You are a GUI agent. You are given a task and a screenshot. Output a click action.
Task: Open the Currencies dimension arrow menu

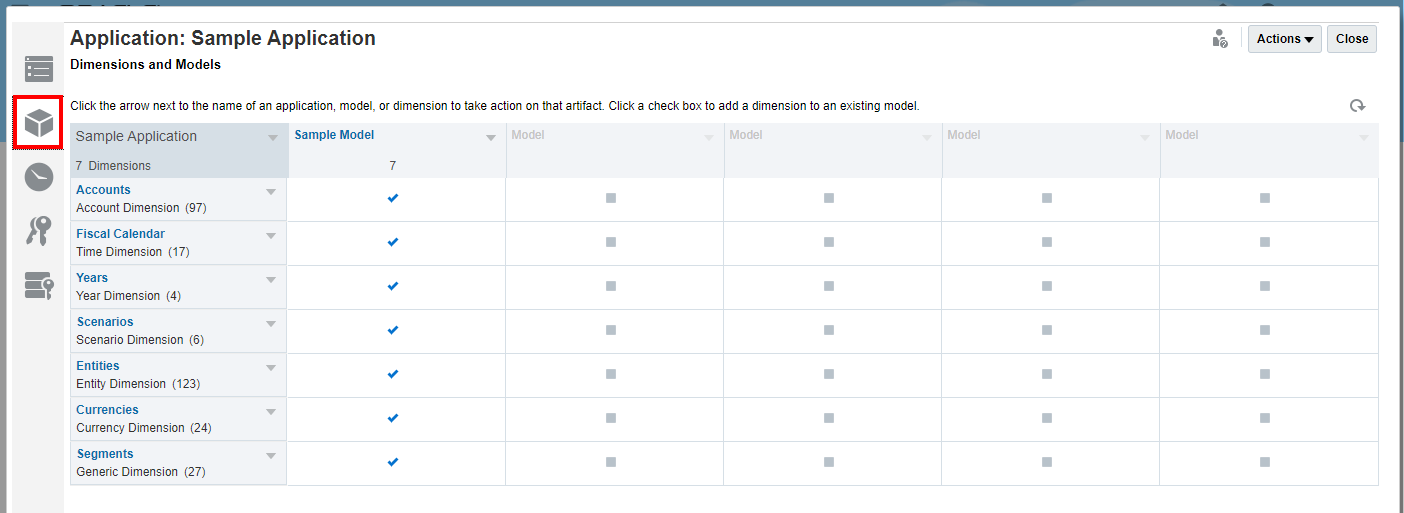coord(271,411)
